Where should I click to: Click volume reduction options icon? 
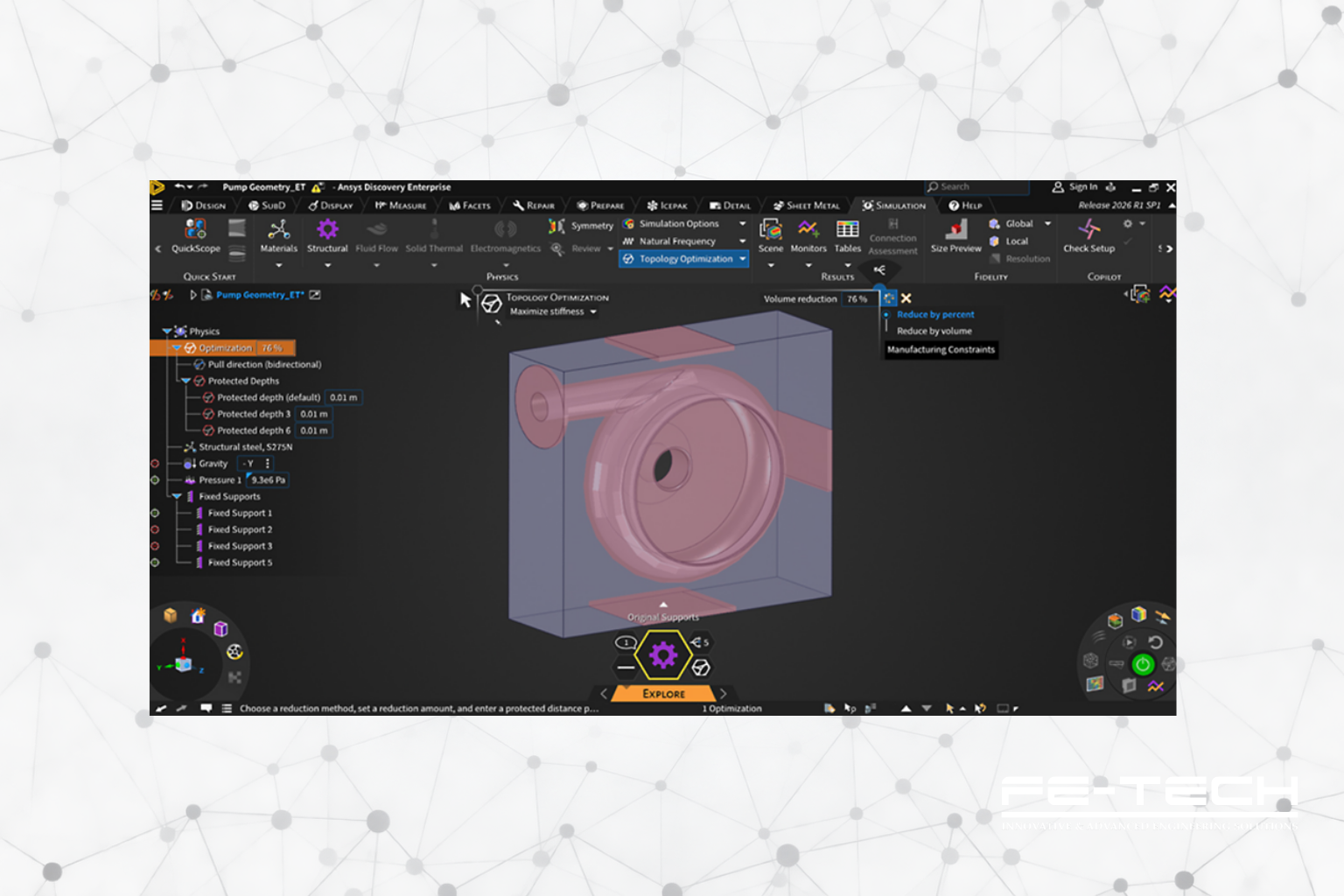click(889, 298)
